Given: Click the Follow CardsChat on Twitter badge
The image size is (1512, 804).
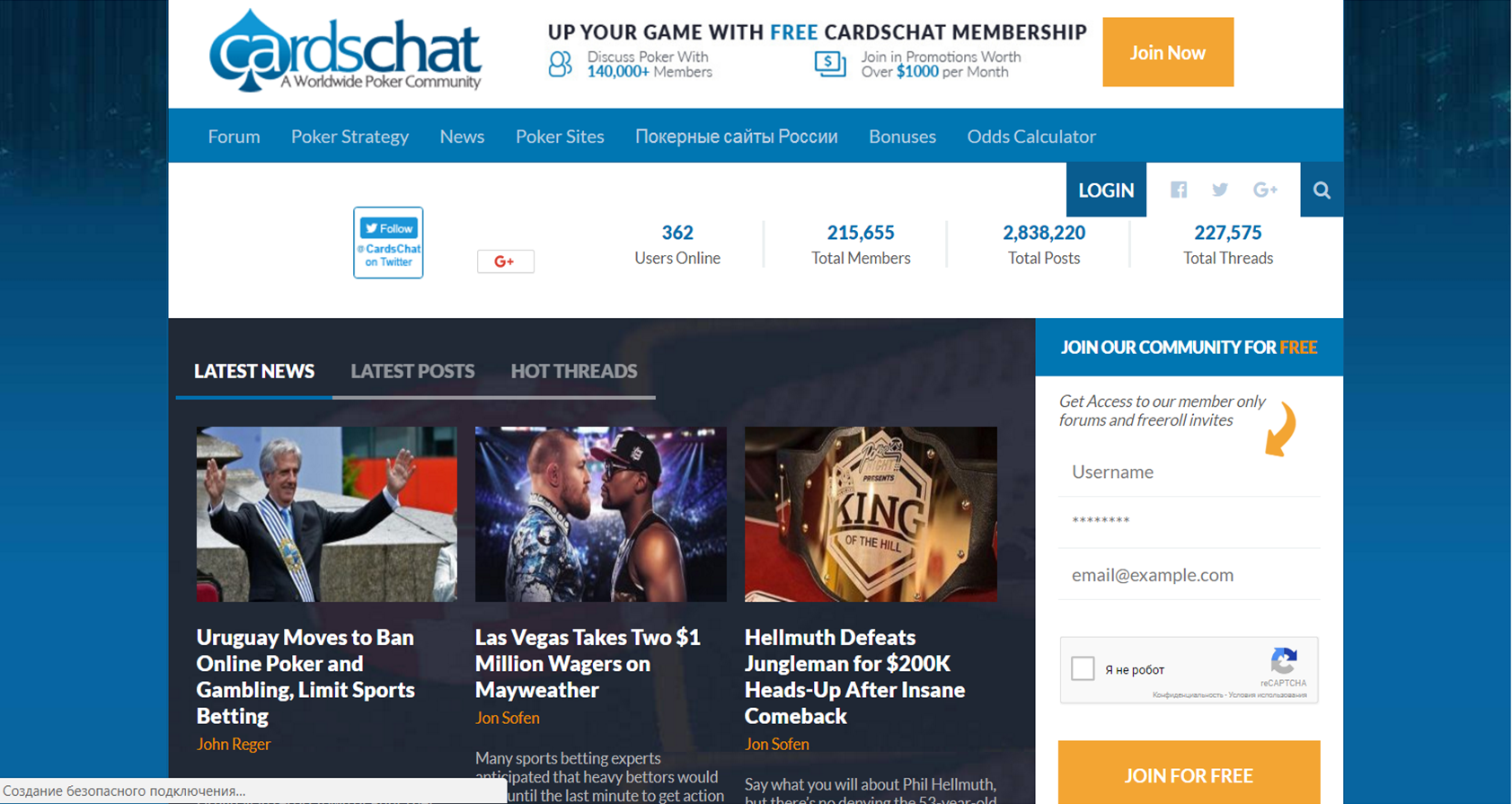Looking at the screenshot, I should click(x=388, y=243).
